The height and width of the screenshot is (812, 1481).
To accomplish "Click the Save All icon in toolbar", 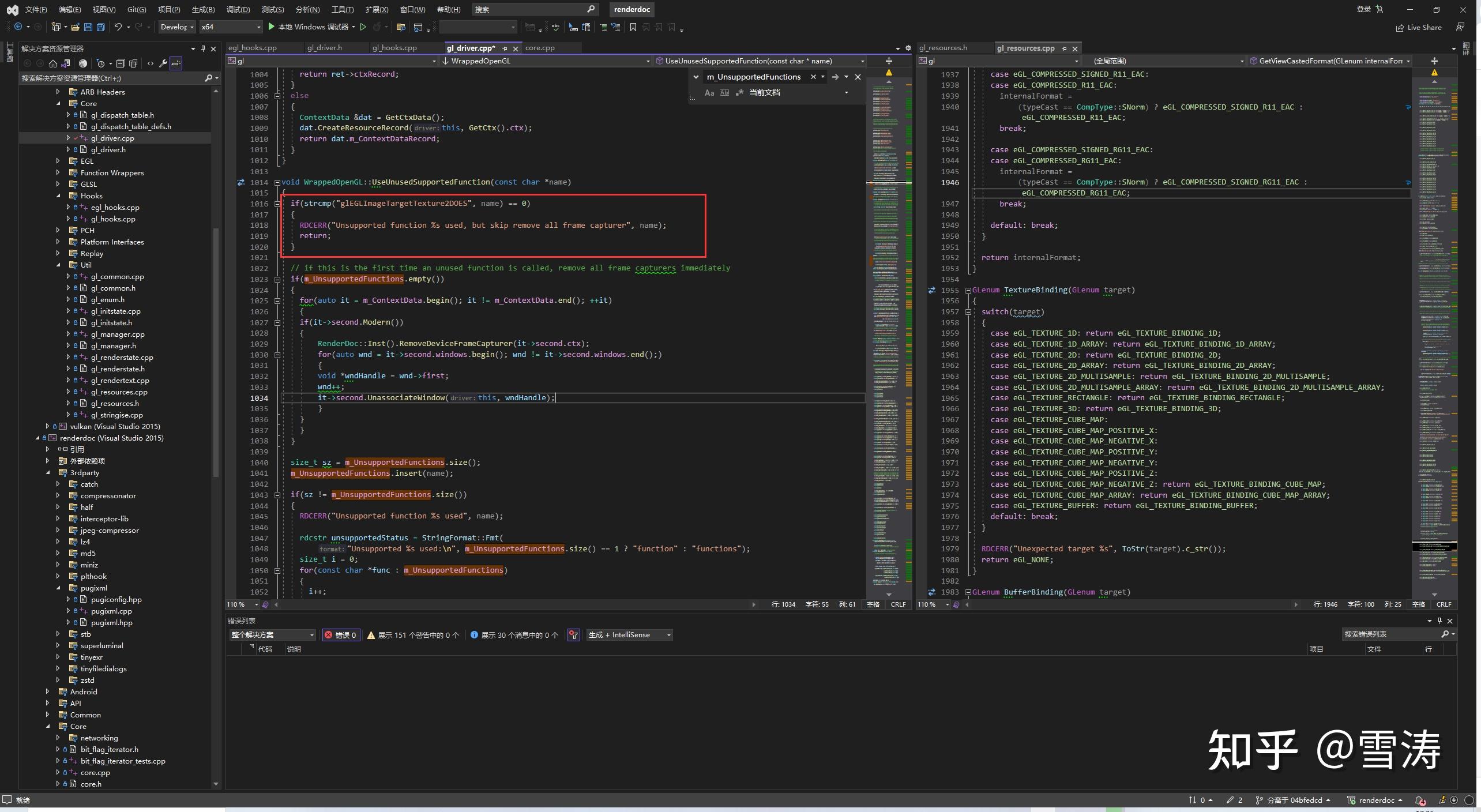I will [x=100, y=27].
